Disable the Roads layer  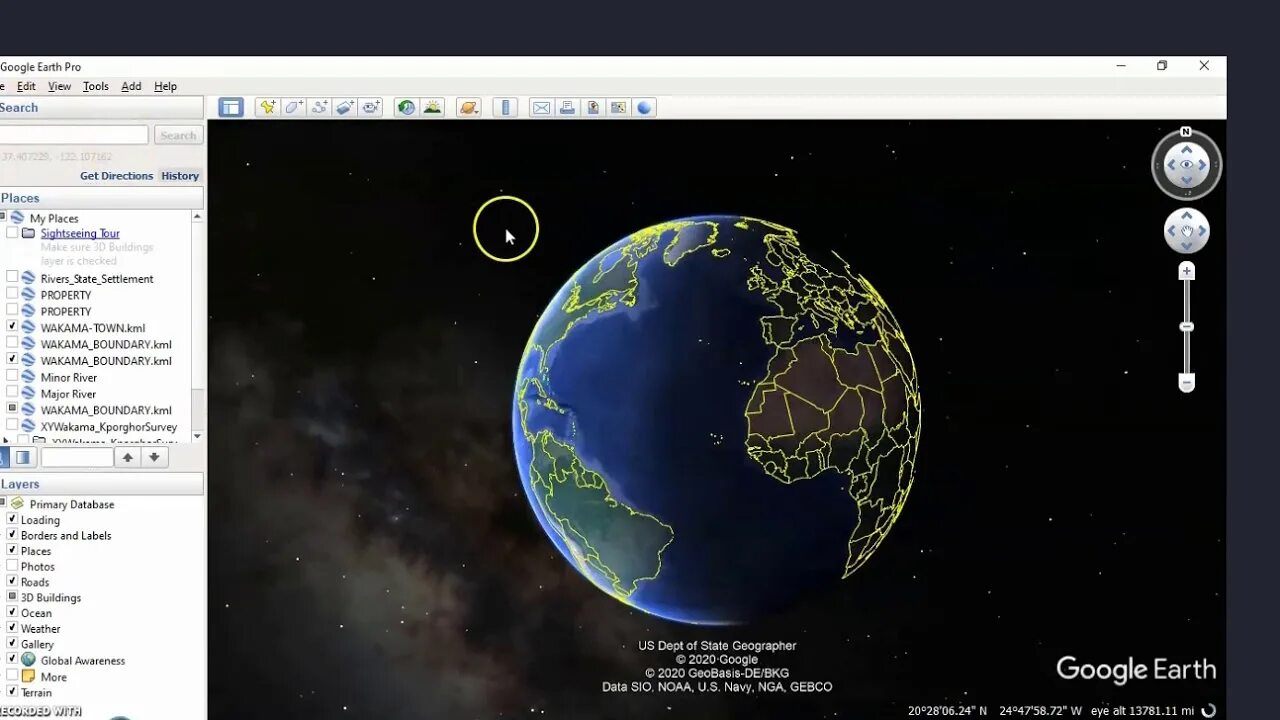pyautogui.click(x=12, y=581)
